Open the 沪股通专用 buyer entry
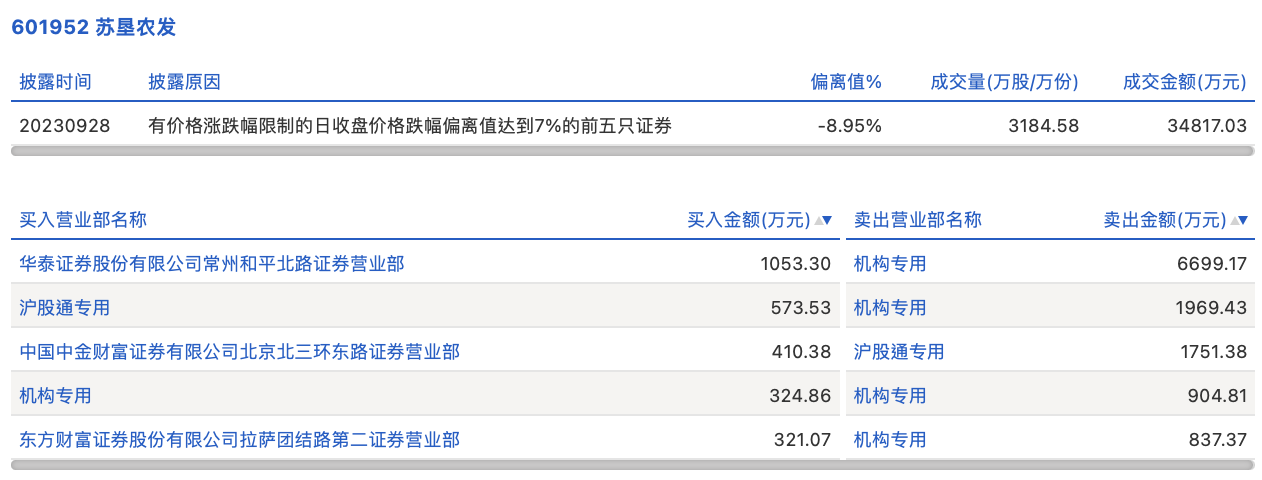The width and height of the screenshot is (1262, 480). [x=65, y=308]
